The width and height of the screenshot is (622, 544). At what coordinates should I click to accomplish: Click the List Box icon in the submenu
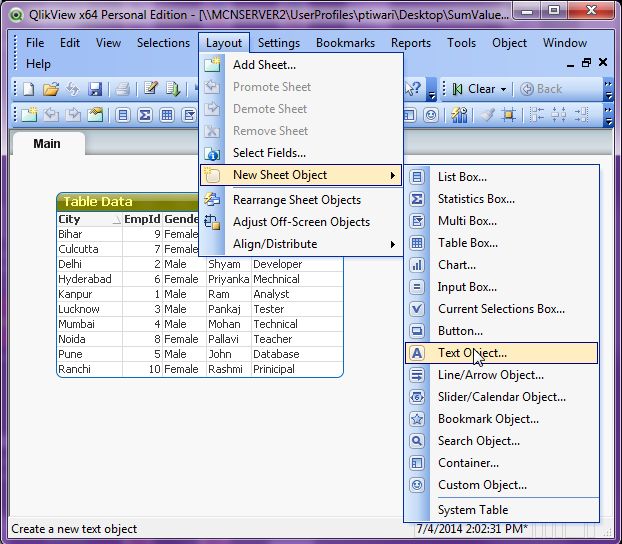click(417, 177)
